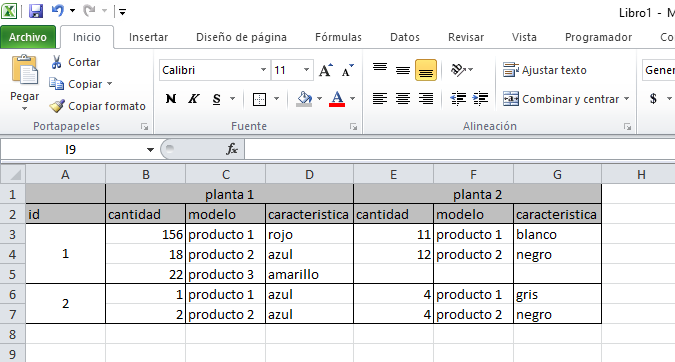The width and height of the screenshot is (675, 362).
Task: Switch to the Fórmulas tab
Action: (x=338, y=37)
